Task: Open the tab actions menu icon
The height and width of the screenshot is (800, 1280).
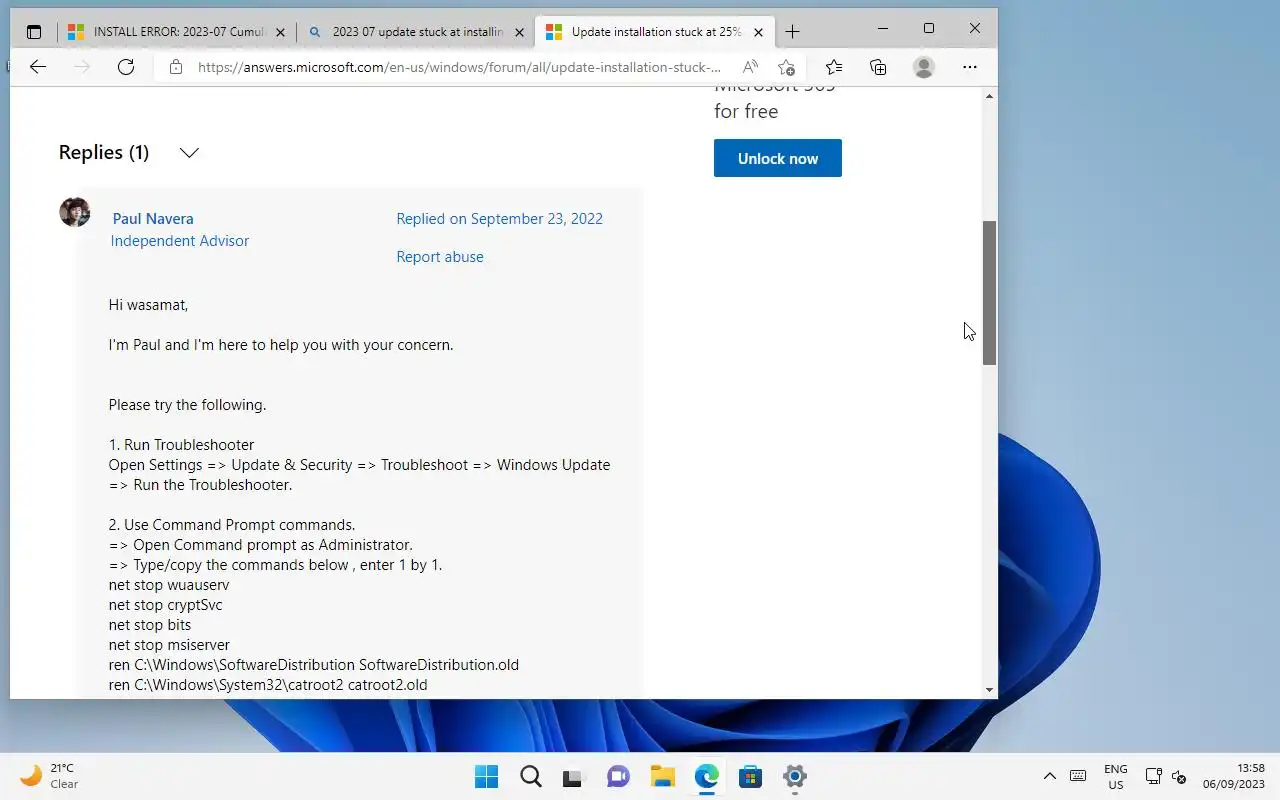Action: (x=34, y=32)
